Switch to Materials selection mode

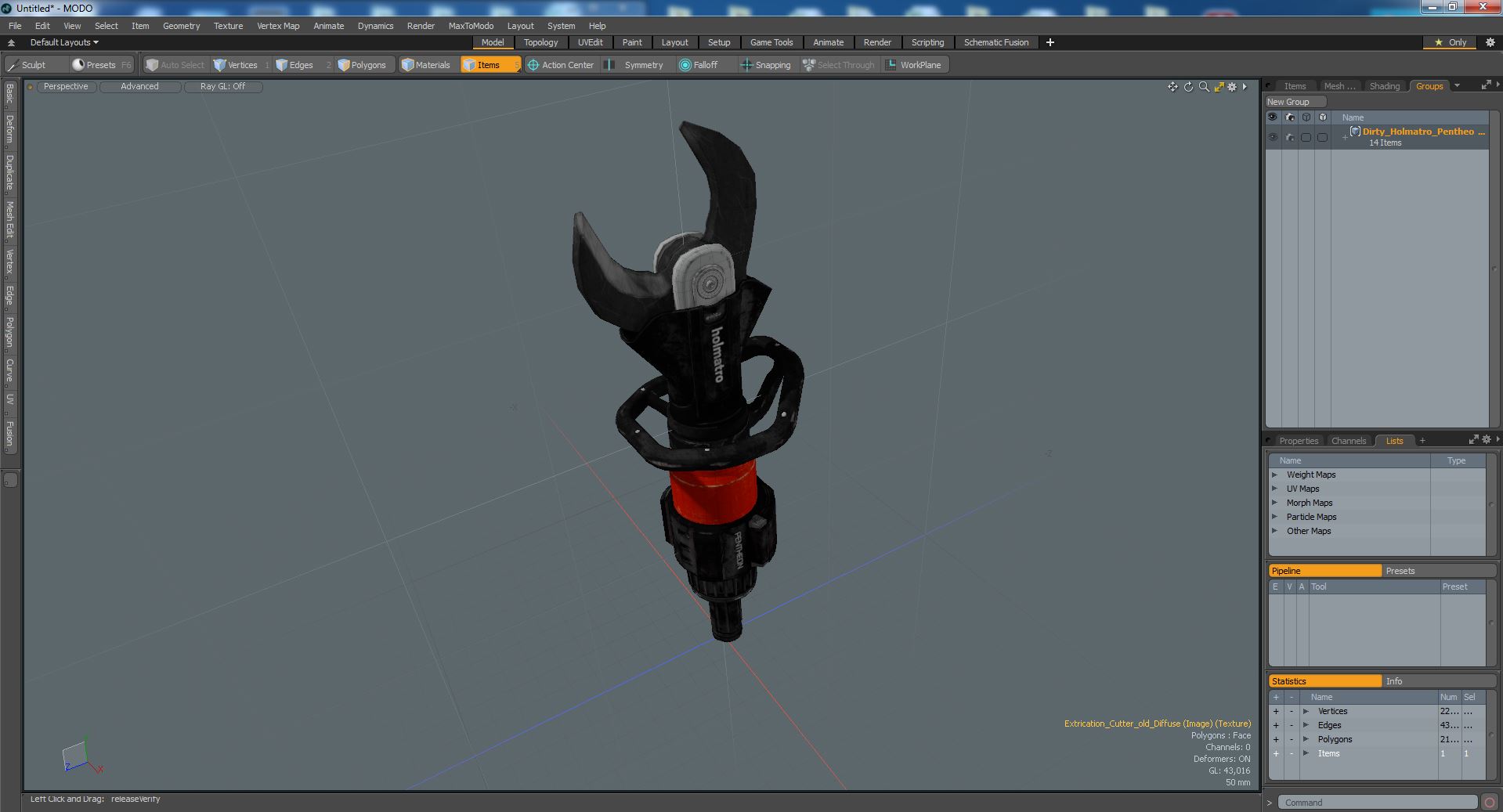pyautogui.click(x=427, y=65)
